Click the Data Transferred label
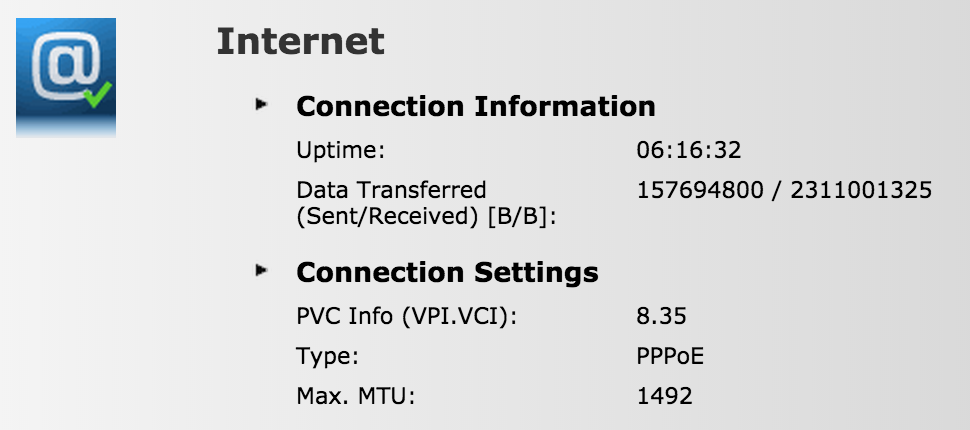Image resolution: width=970 pixels, height=430 pixels. [x=391, y=190]
